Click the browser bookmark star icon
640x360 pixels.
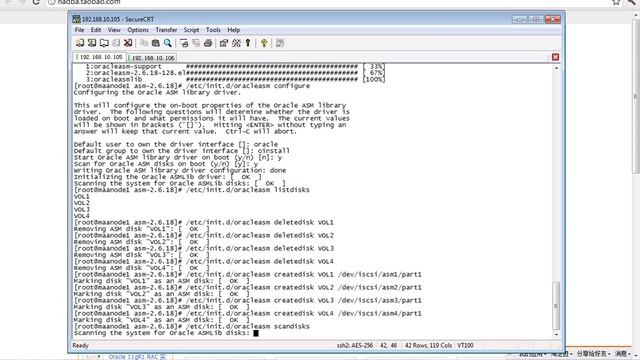(616, 2)
